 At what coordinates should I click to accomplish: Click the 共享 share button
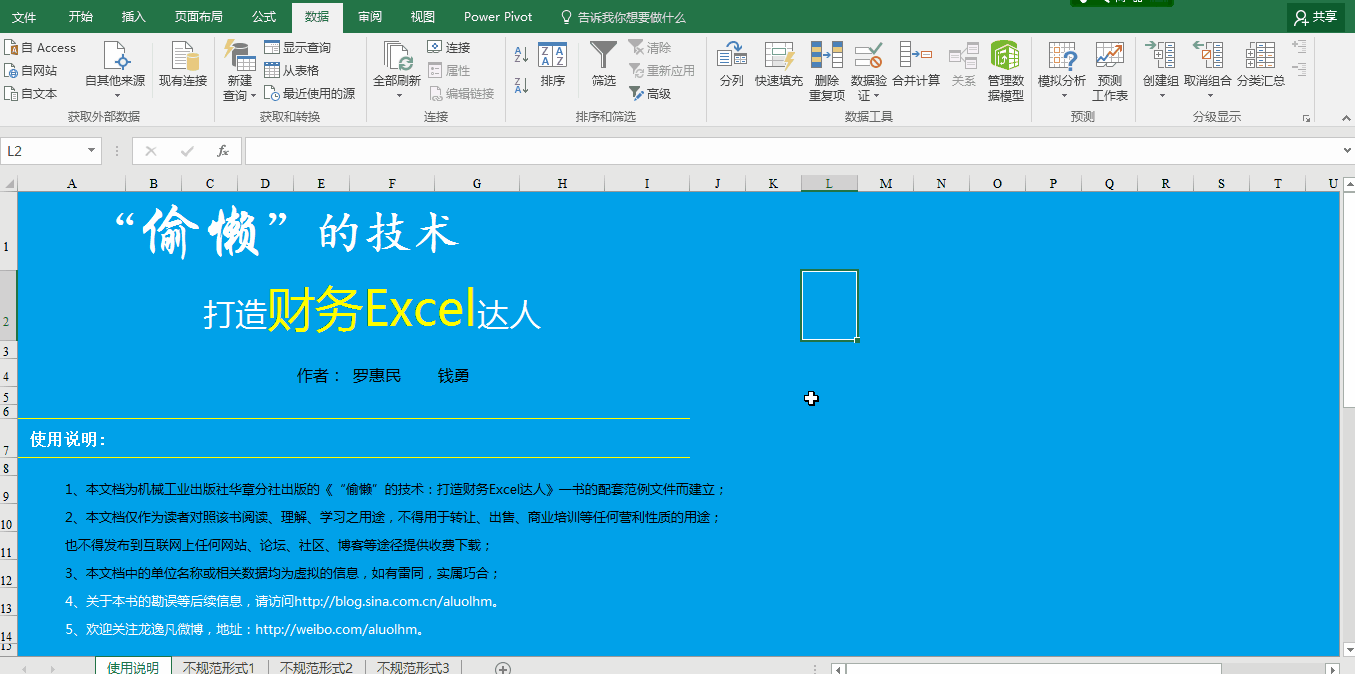[1315, 17]
